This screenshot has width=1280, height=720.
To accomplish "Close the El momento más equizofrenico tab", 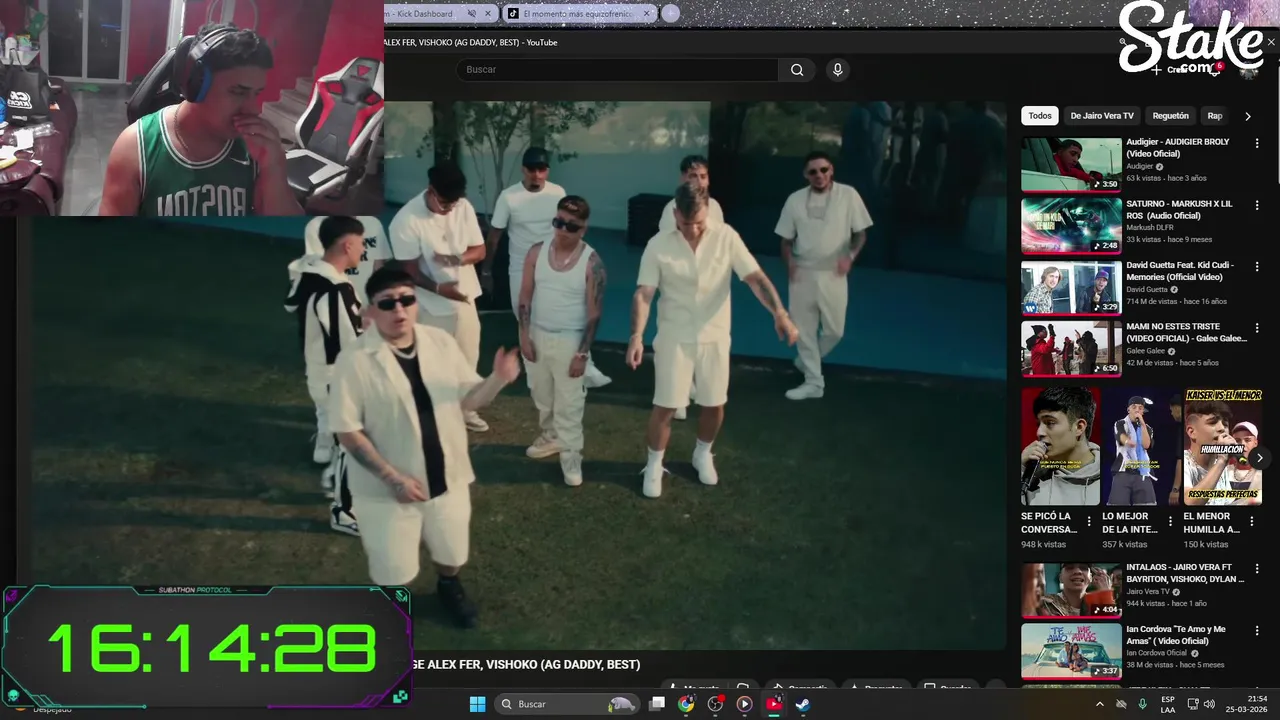I will 647,14.
